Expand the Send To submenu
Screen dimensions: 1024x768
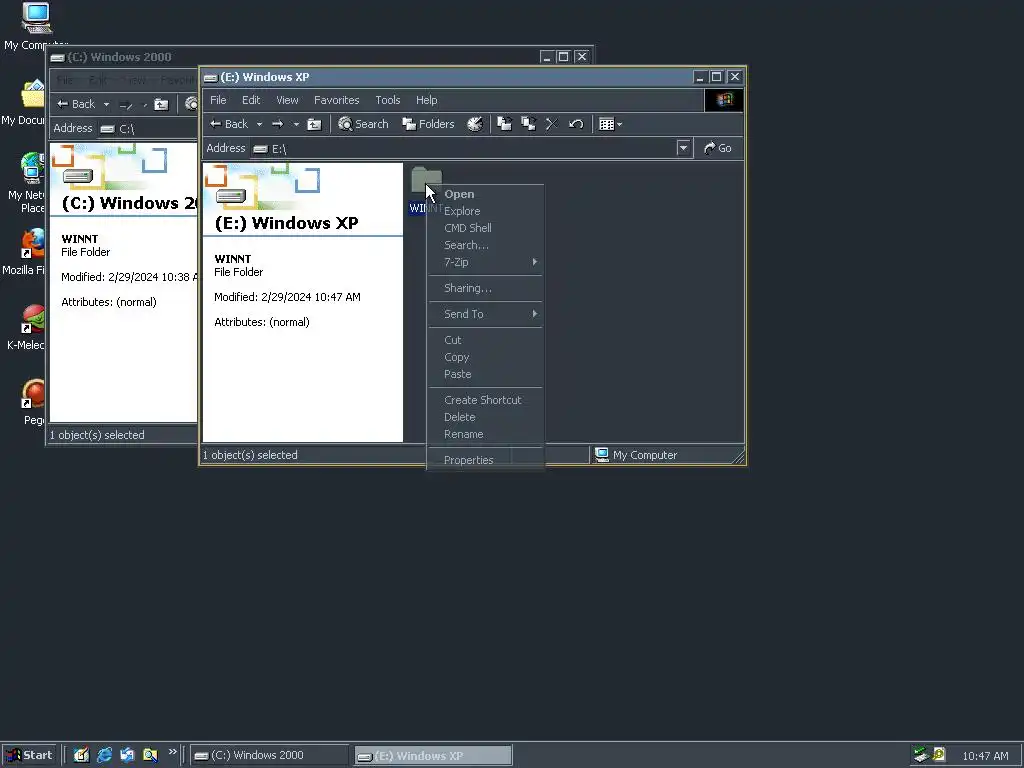click(x=485, y=314)
